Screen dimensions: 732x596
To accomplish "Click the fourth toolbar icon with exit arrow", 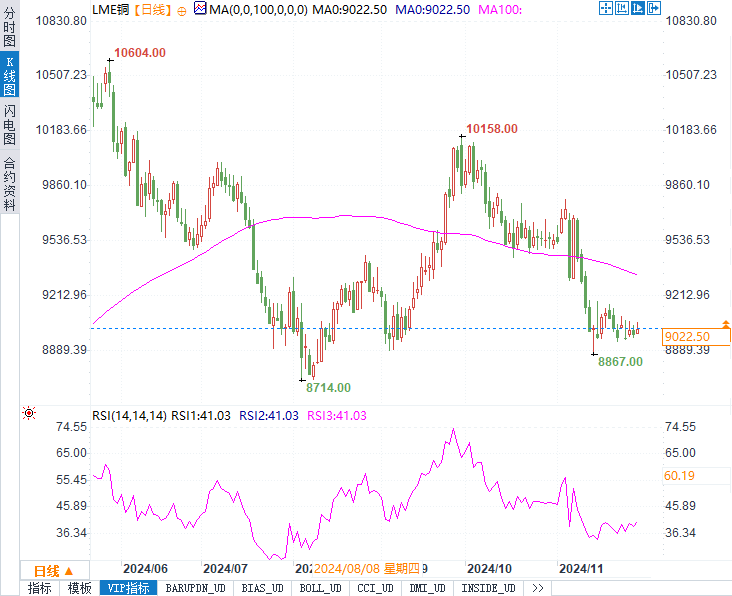I will point(654,8).
